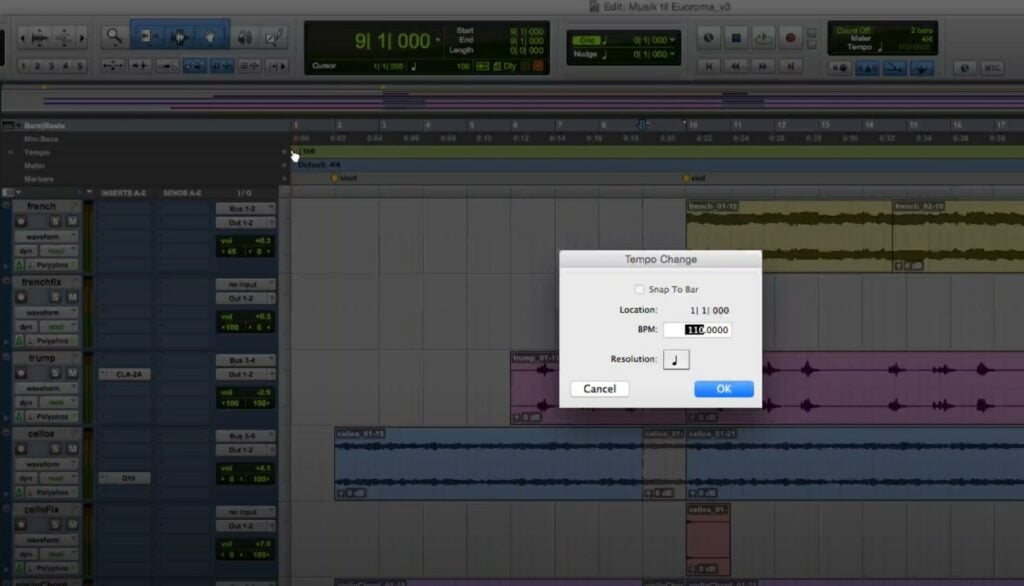Open the Out 1-2 output selector on frenchfix

[x=244, y=299]
